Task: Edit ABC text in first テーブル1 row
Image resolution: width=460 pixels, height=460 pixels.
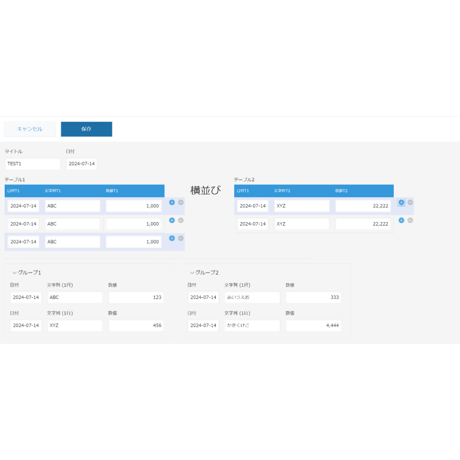Action: [x=72, y=206]
